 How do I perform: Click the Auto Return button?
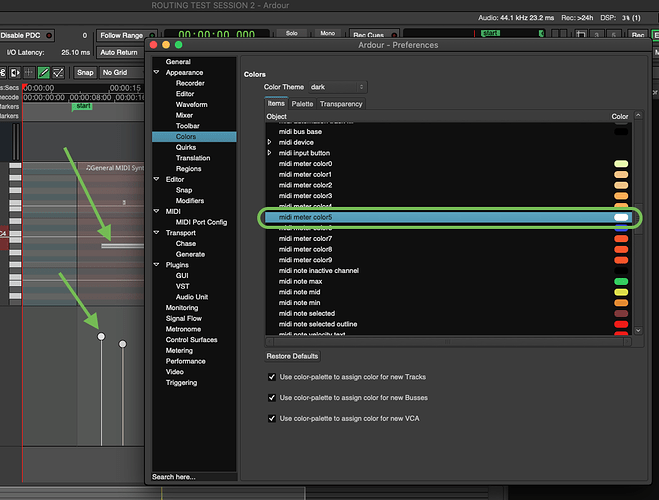click(x=119, y=52)
